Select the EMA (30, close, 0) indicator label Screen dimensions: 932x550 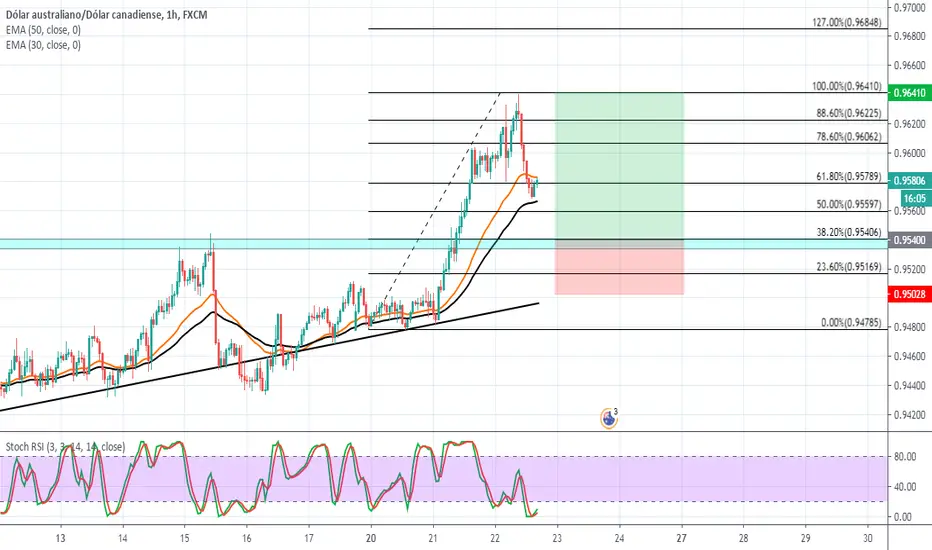click(x=43, y=45)
